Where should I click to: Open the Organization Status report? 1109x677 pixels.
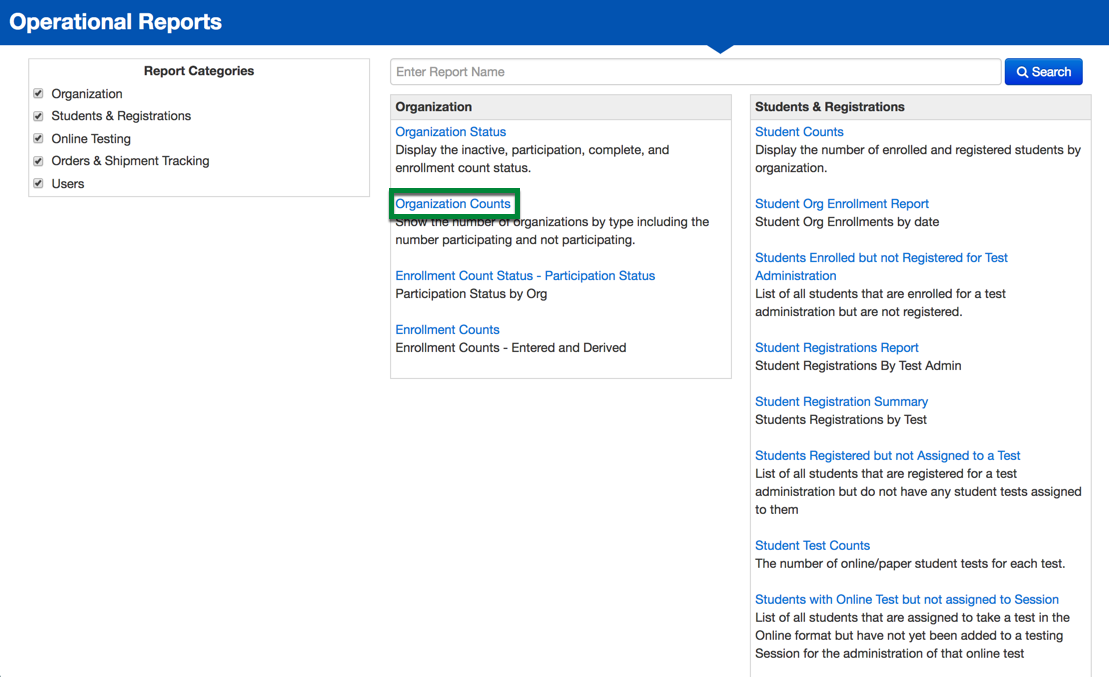[450, 132]
